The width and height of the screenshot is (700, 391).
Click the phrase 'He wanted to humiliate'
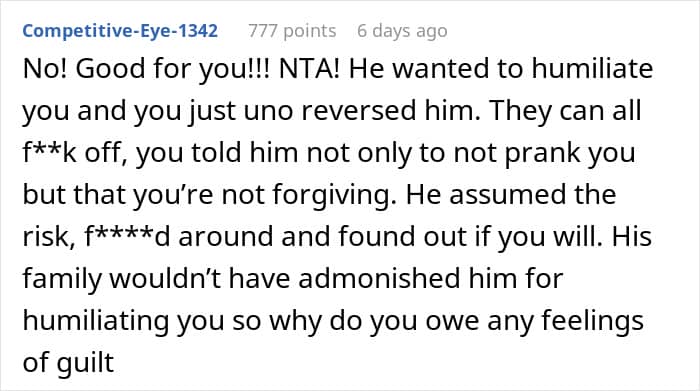(501, 68)
